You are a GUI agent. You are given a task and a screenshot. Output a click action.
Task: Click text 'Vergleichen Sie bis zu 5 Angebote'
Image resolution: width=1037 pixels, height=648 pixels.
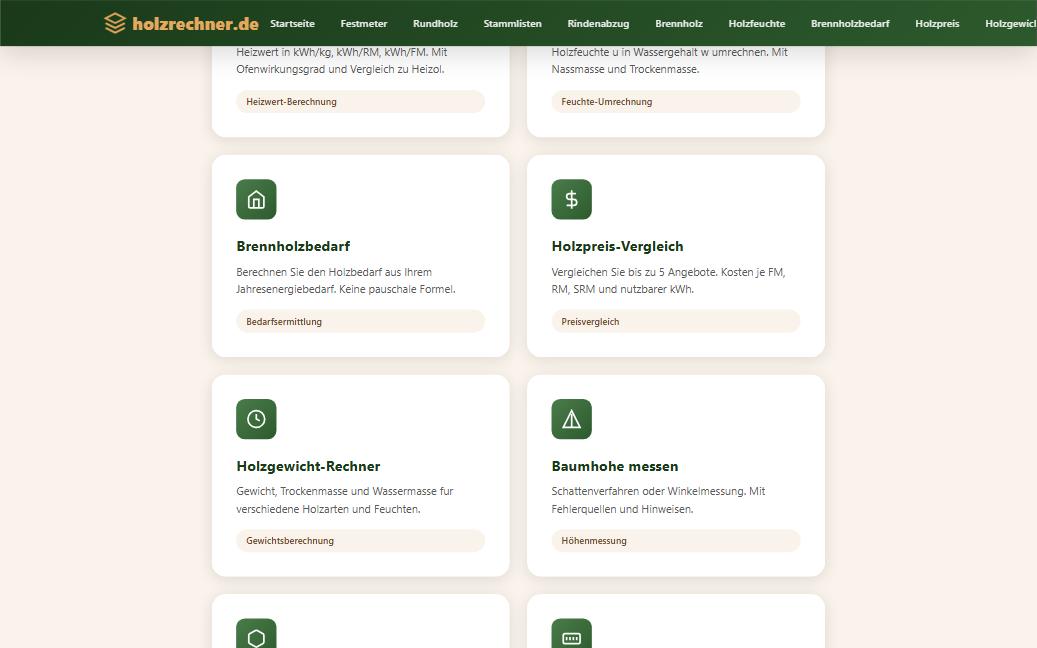click(634, 272)
